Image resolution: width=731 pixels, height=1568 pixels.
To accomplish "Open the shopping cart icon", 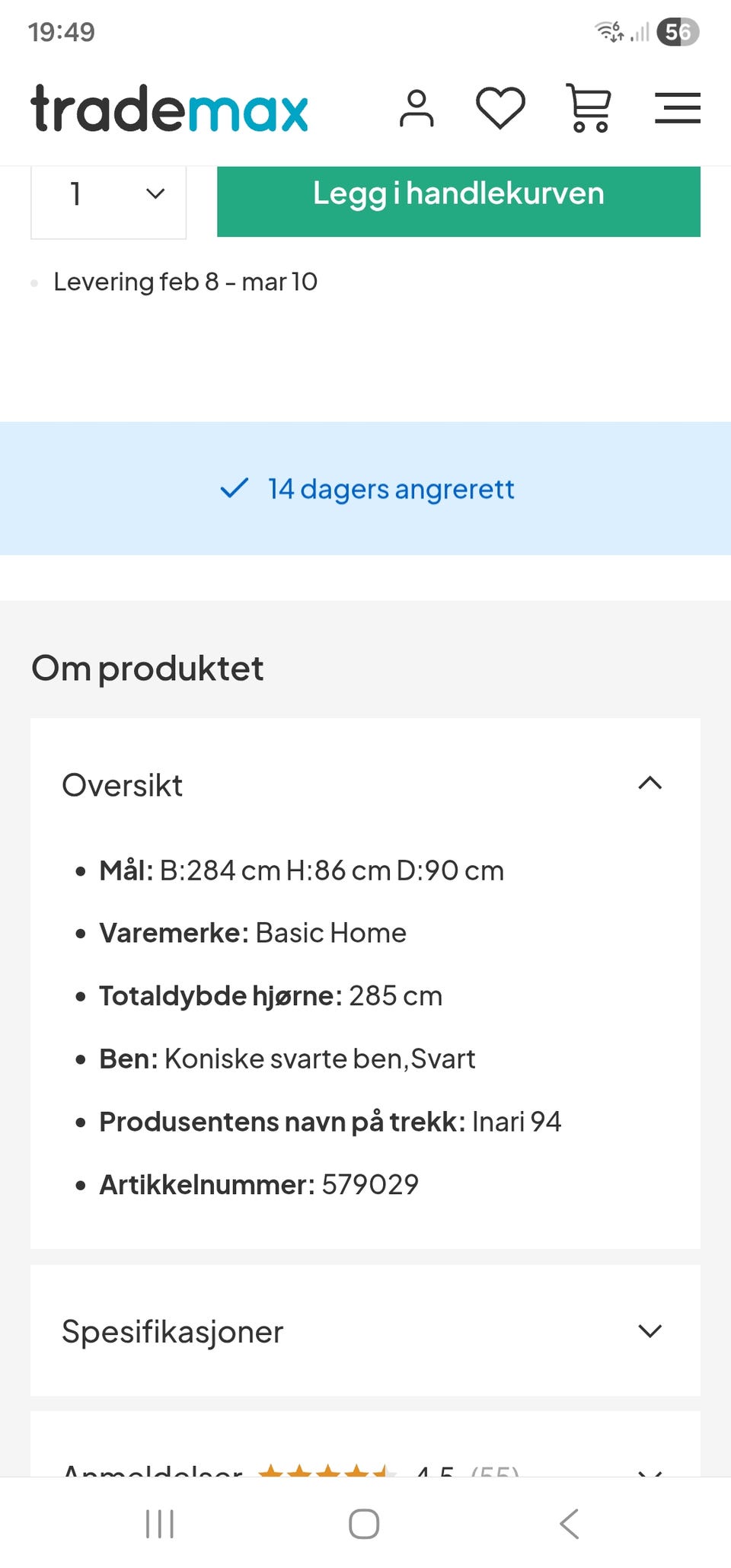I will click(x=589, y=108).
